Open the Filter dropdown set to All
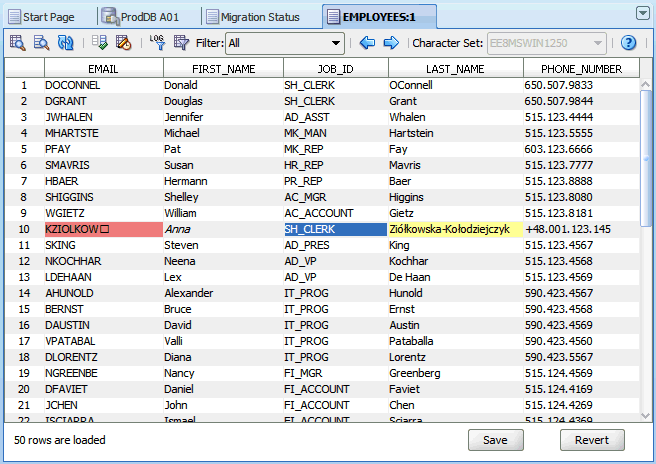656x464 pixels. click(285, 43)
